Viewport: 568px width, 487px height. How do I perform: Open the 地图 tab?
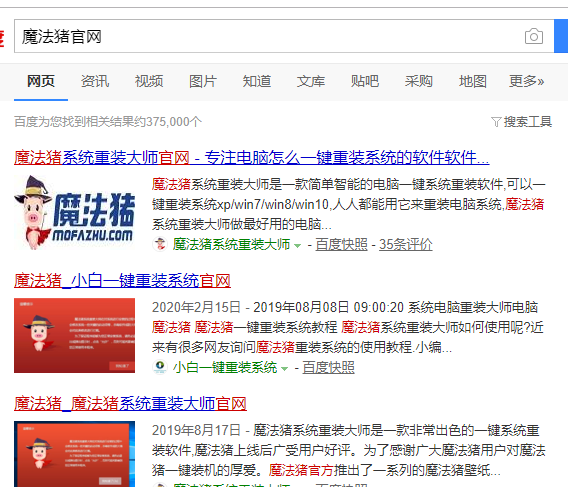[x=472, y=81]
